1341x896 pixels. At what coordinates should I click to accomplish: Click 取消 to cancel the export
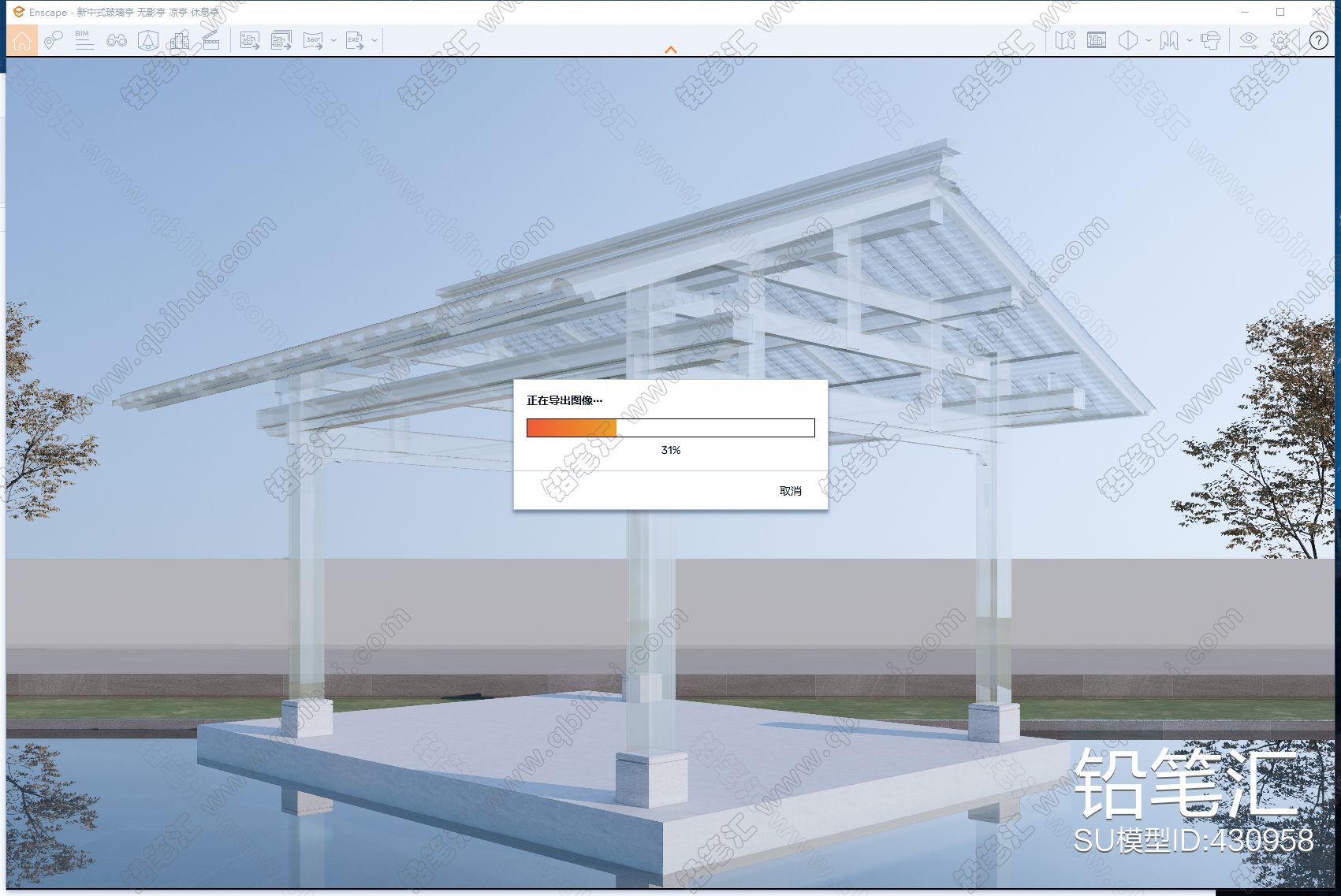point(791,491)
